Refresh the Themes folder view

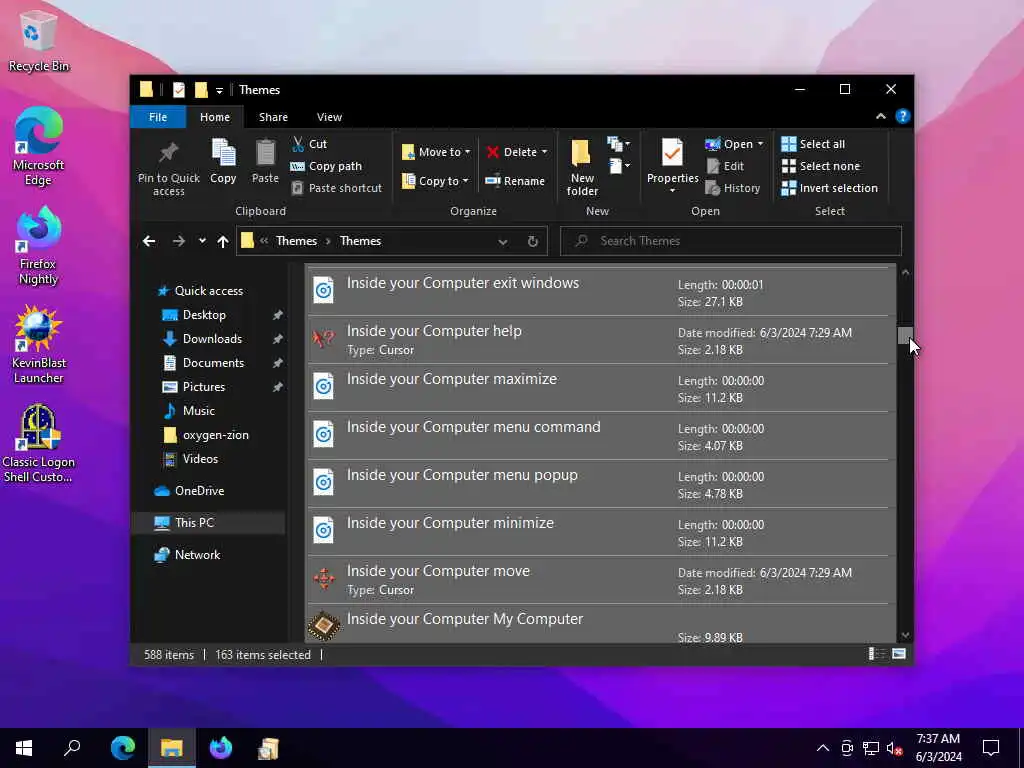533,241
